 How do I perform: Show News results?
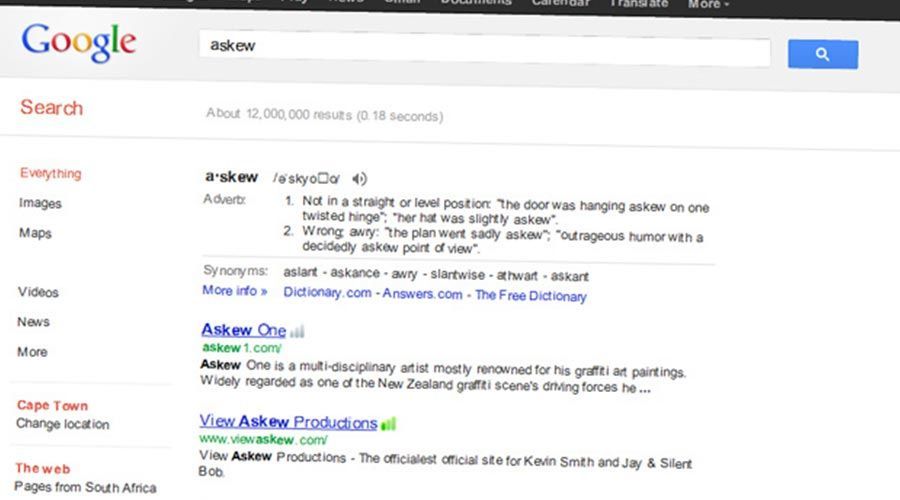(x=33, y=322)
